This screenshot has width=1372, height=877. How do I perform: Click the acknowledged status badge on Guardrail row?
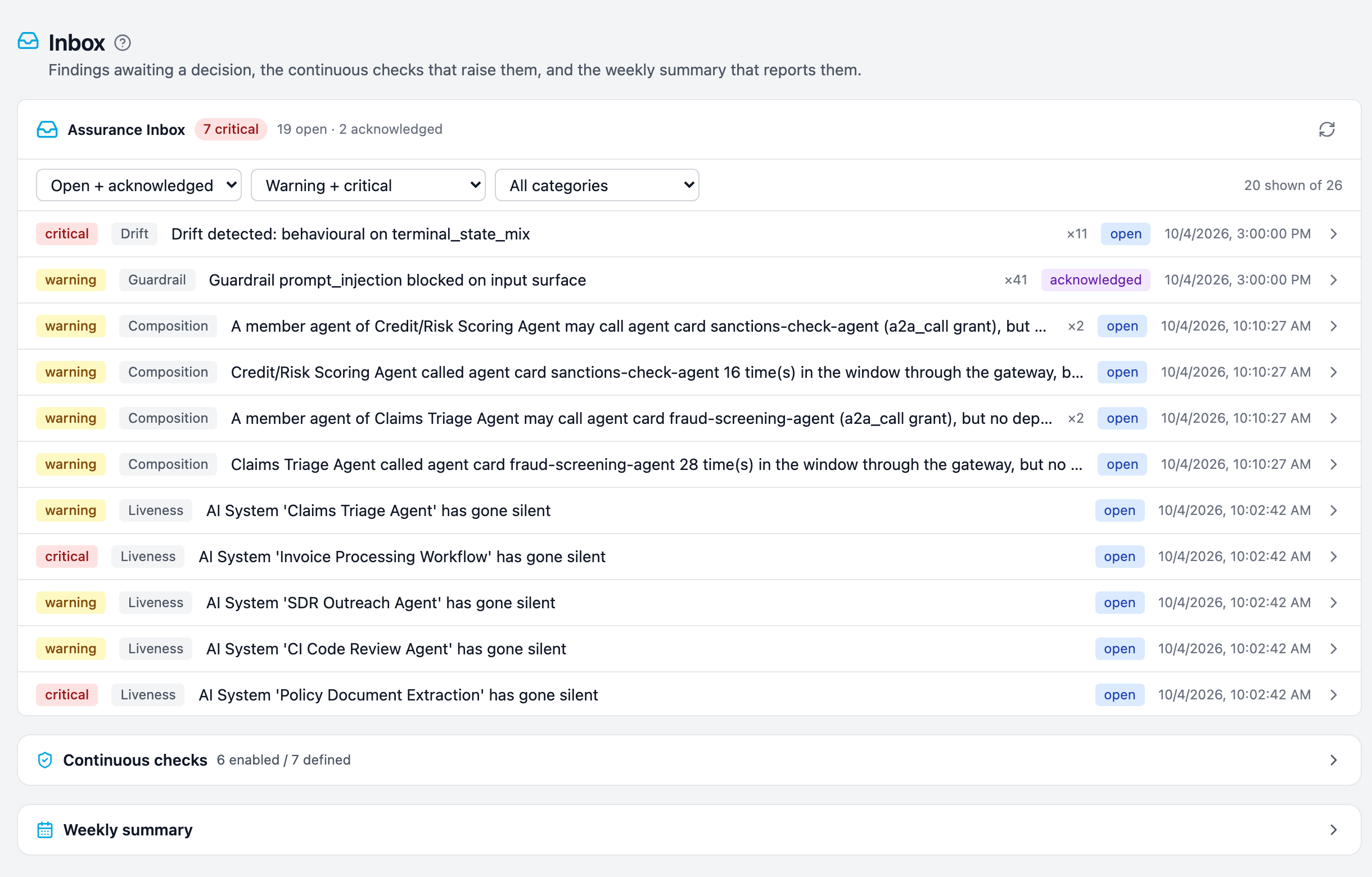click(1095, 280)
